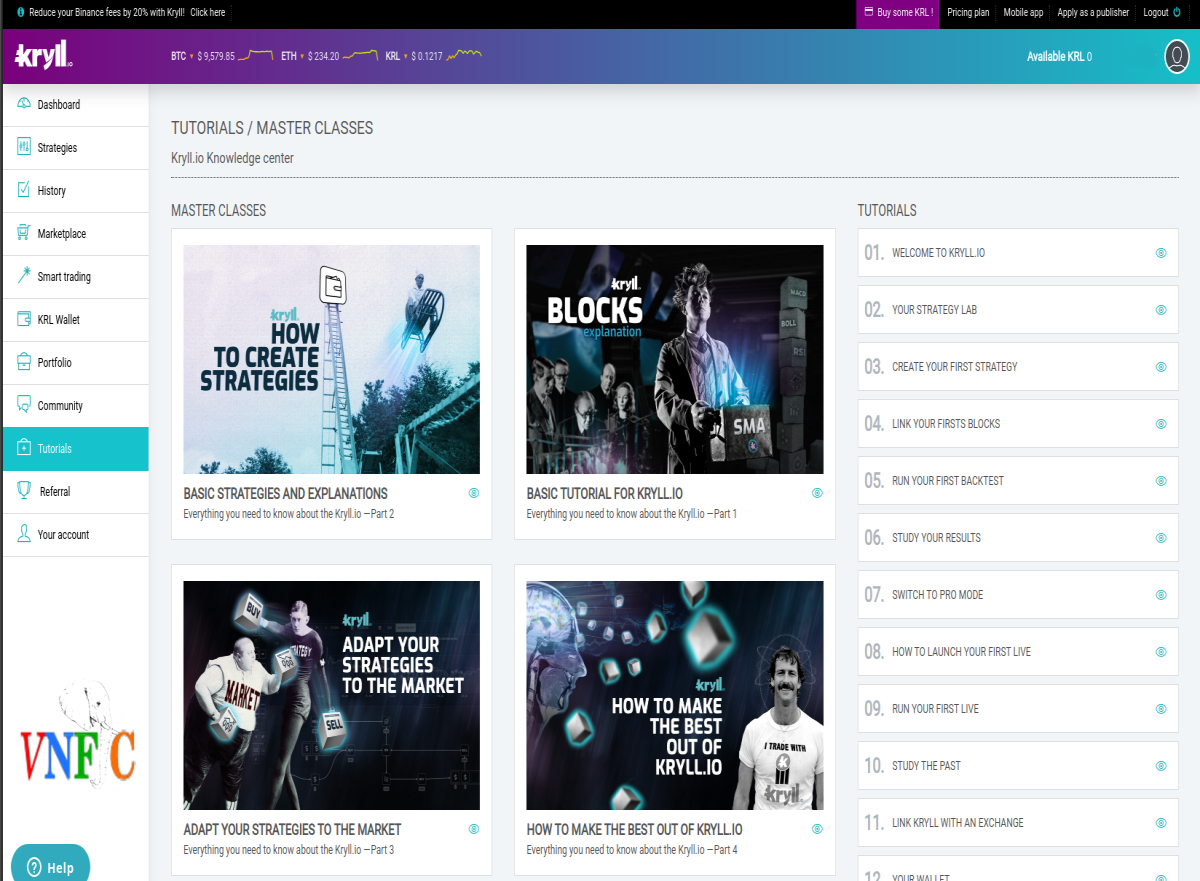Click eye icon for Switch to Pro Mode
This screenshot has height=881, width=1200.
click(x=1161, y=595)
